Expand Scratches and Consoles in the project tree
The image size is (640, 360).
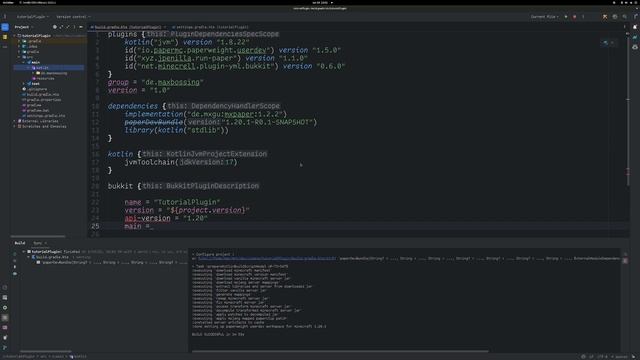point(15,126)
